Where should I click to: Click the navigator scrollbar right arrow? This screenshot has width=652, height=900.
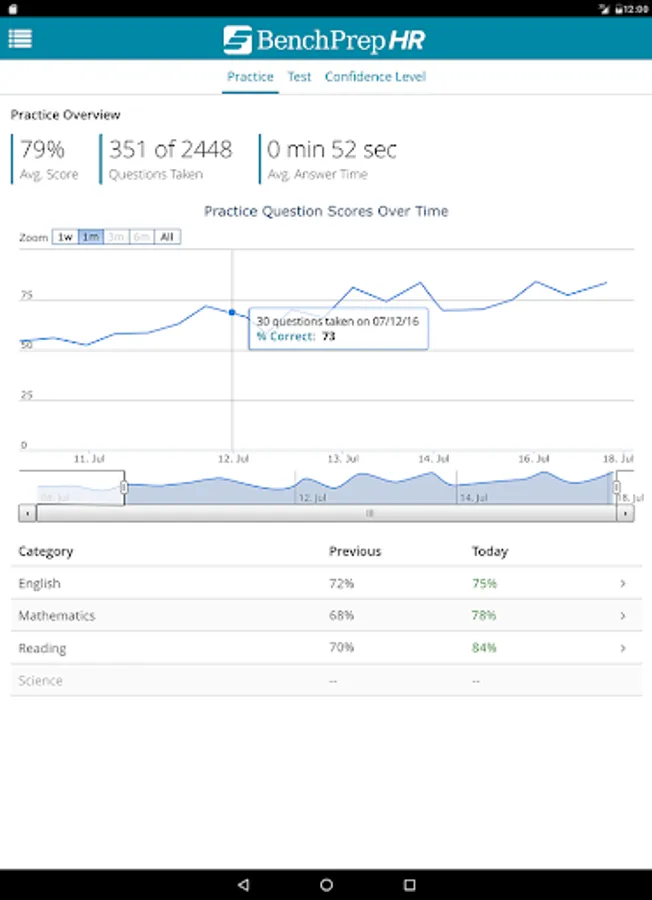click(625, 513)
